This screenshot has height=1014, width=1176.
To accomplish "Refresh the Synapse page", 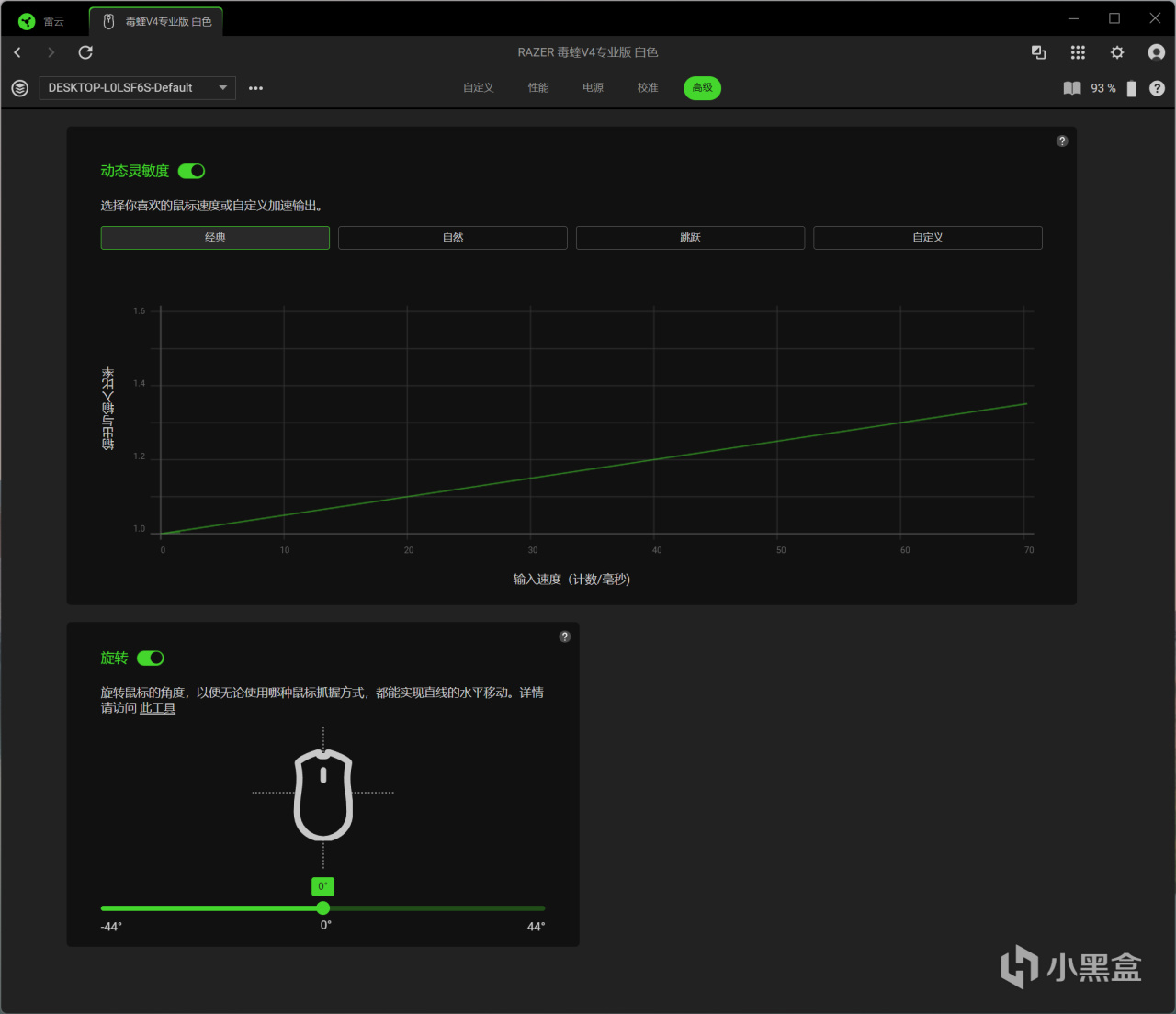I will tap(85, 52).
